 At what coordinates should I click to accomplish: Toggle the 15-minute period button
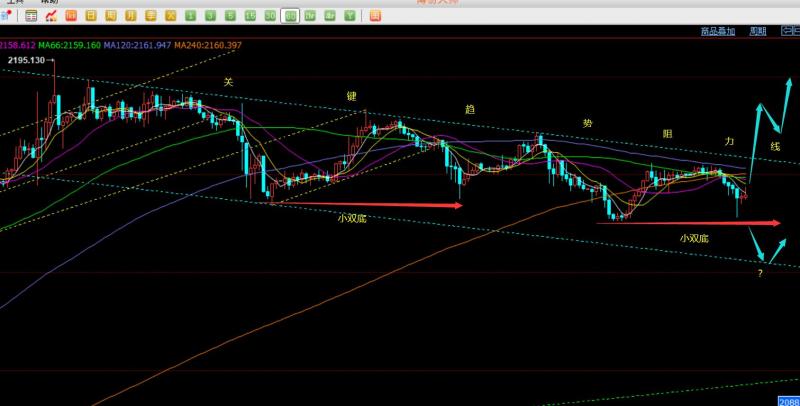point(250,16)
